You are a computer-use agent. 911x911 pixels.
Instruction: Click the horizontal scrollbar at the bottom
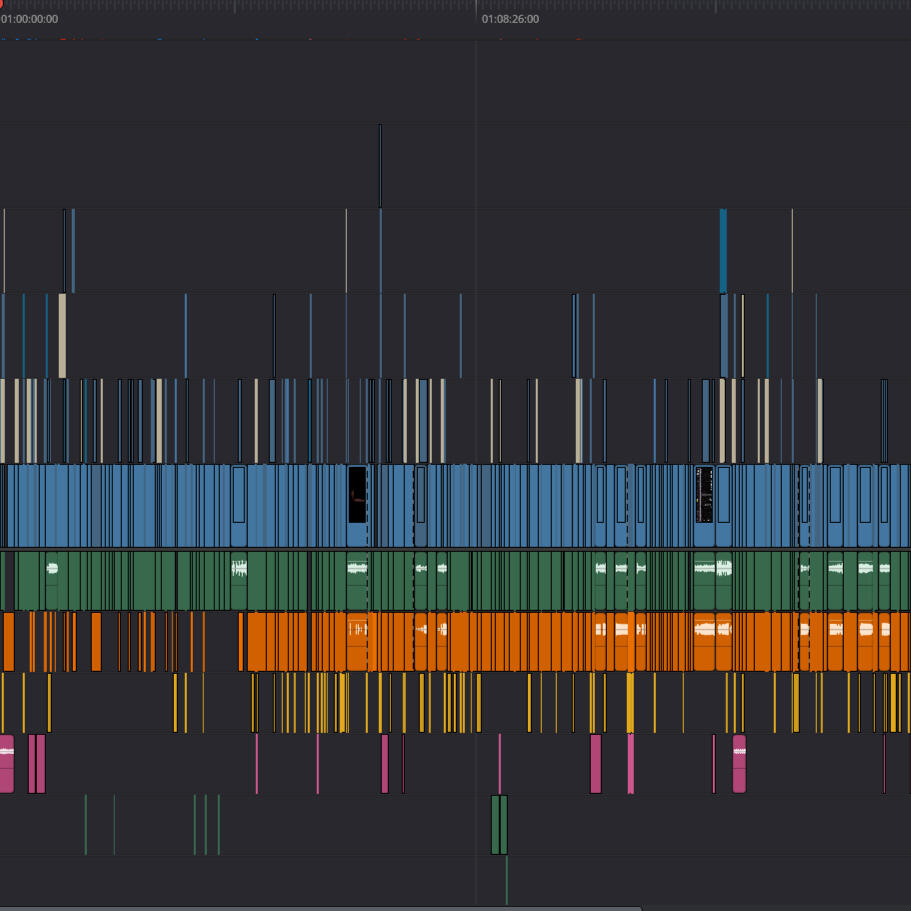(x=320, y=908)
